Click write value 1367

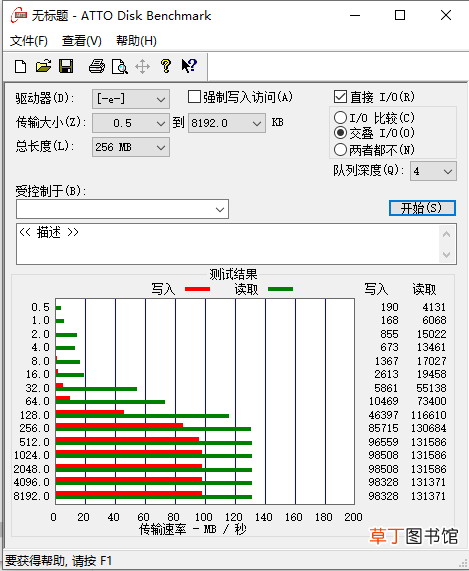pos(387,361)
